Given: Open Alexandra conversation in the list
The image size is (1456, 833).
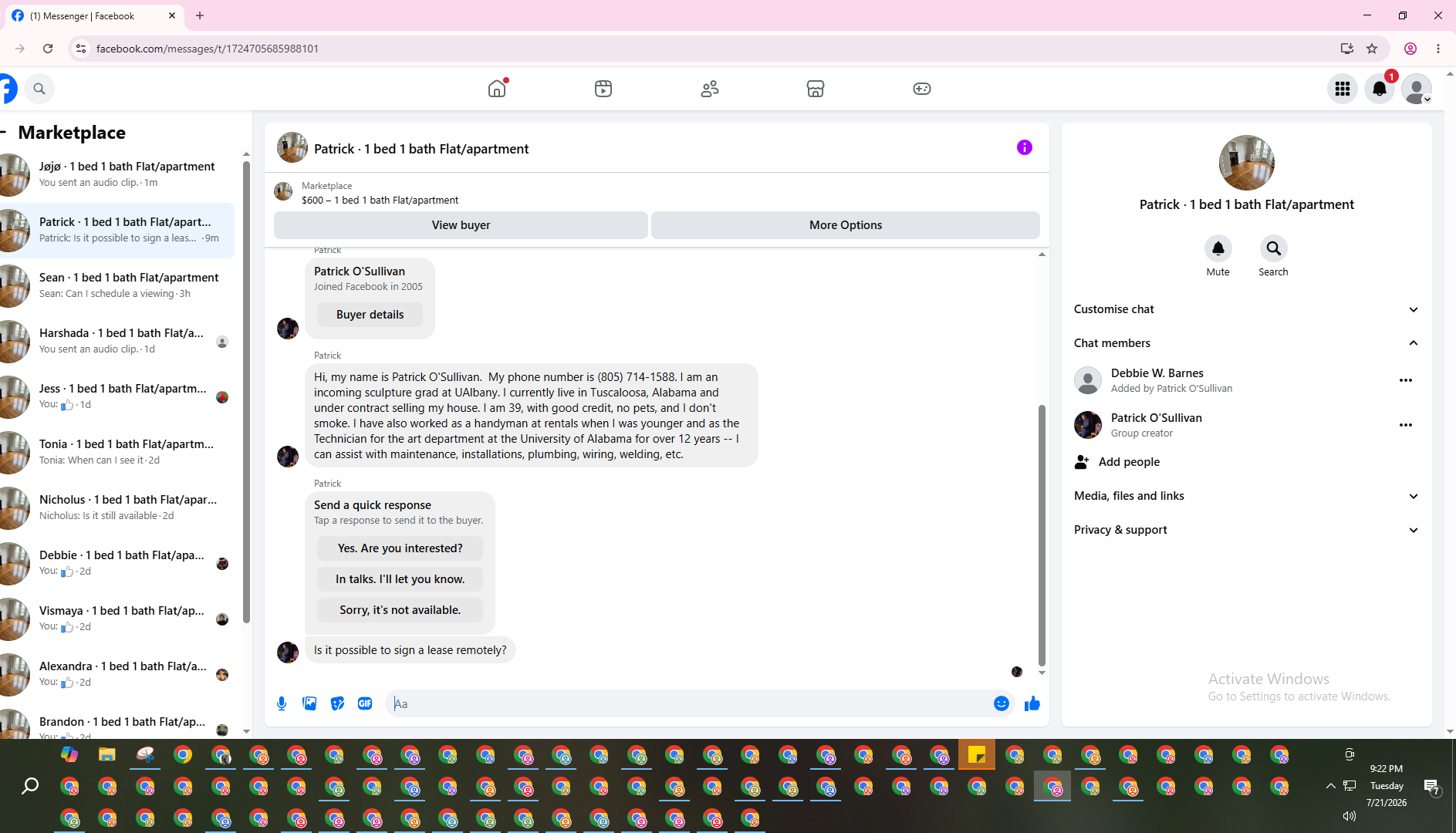Looking at the screenshot, I should 117,674.
